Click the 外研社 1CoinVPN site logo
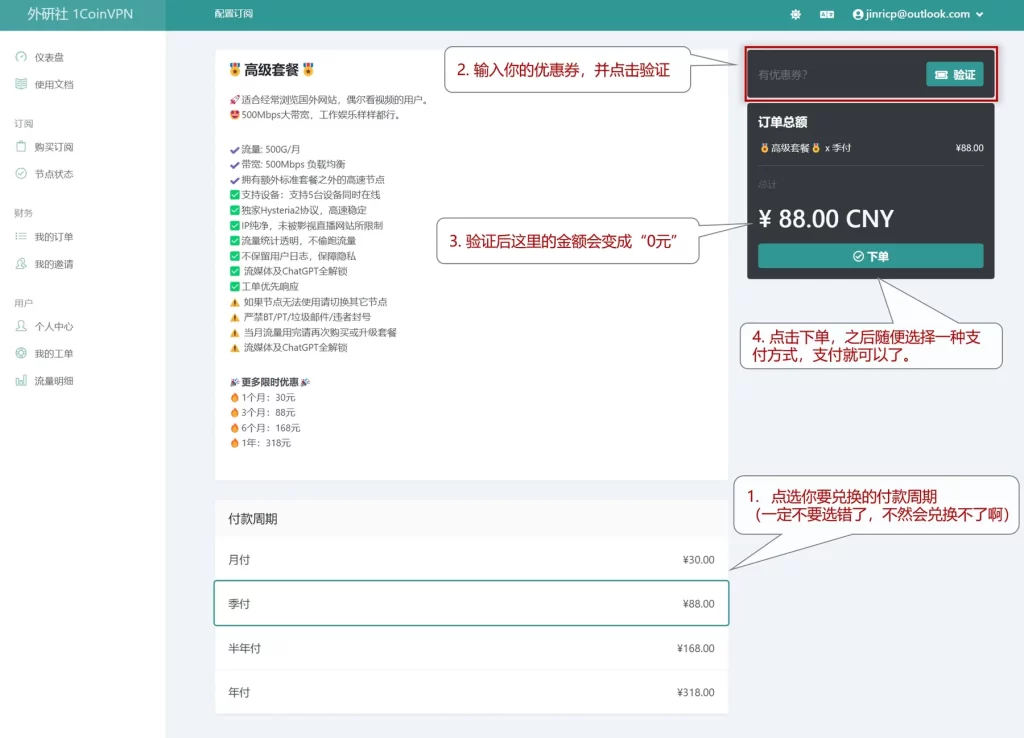Viewport: 1024px width, 738px height. 80,14
